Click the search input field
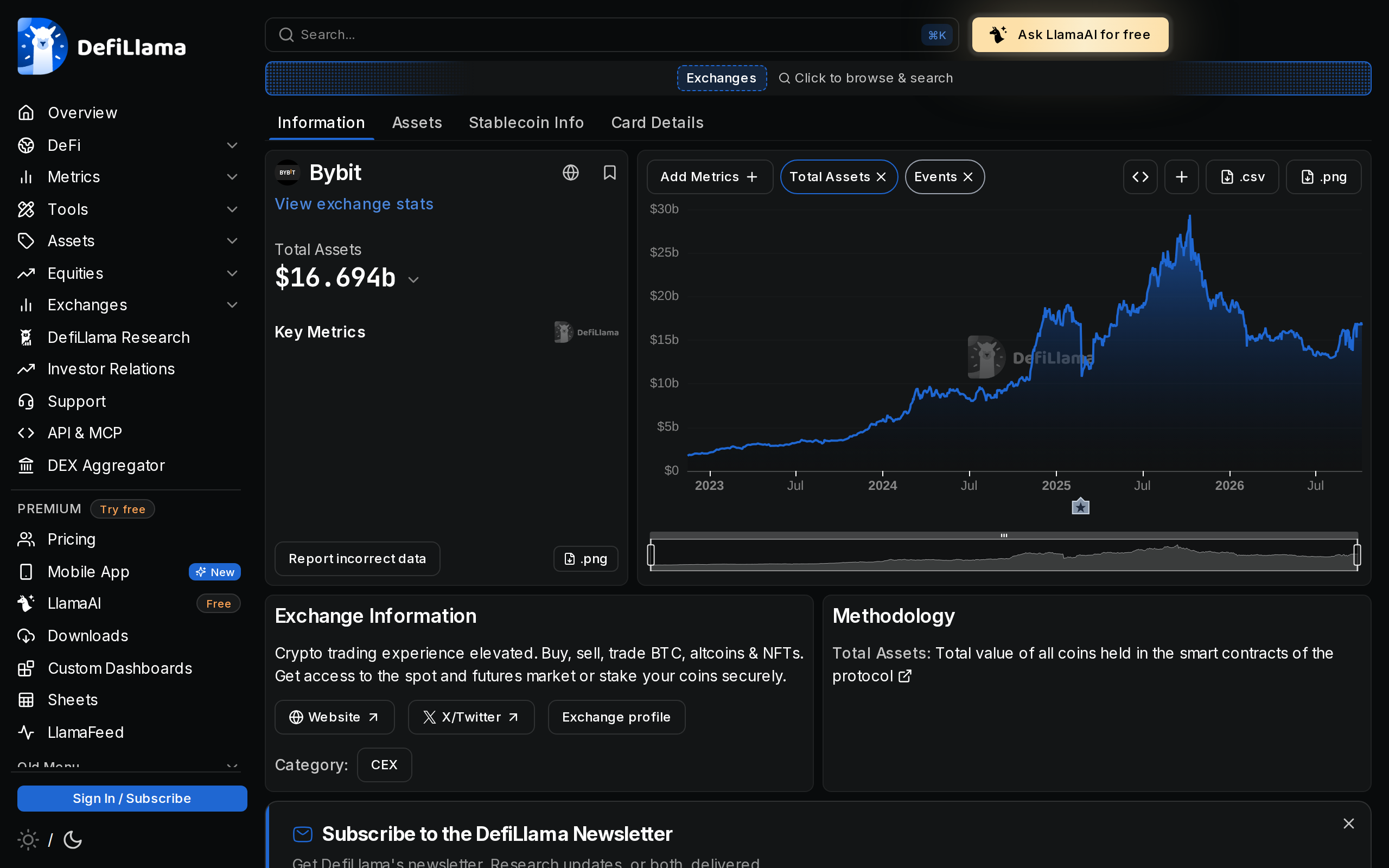 [x=612, y=34]
